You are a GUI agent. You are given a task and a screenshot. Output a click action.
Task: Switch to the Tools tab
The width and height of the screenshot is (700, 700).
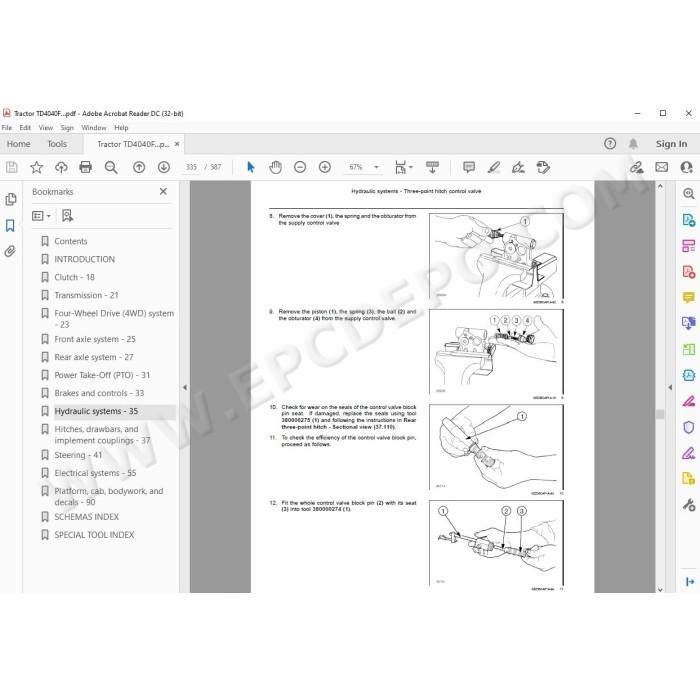(57, 144)
